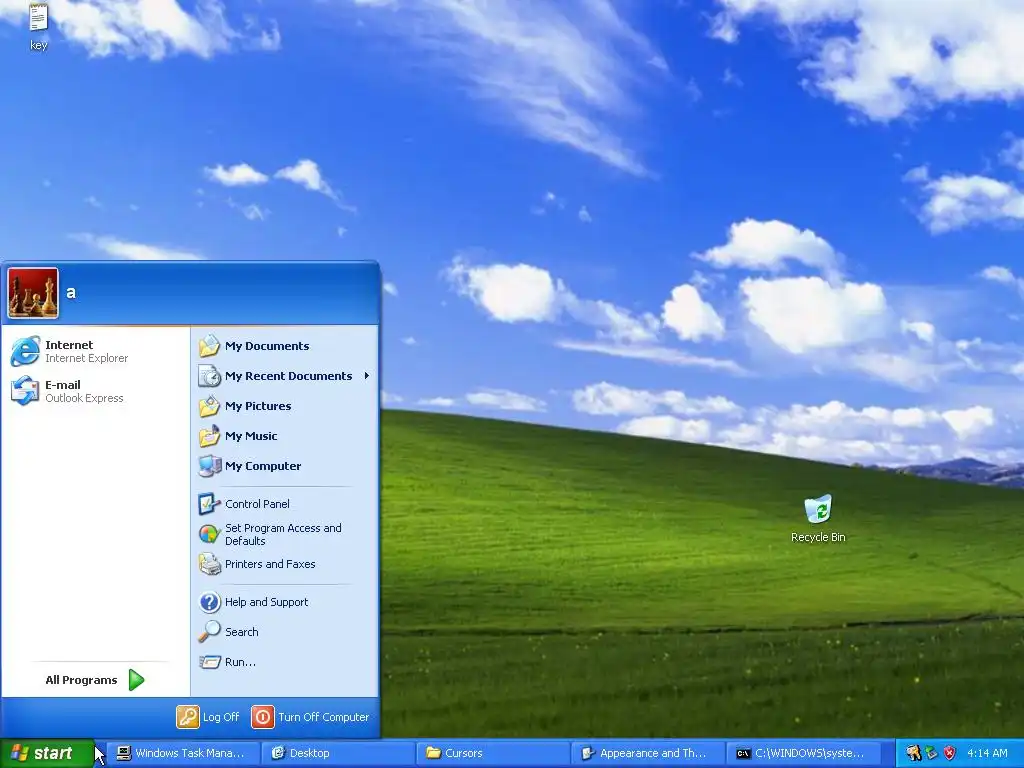
Task: Select the My Music menu label
Action: (251, 436)
